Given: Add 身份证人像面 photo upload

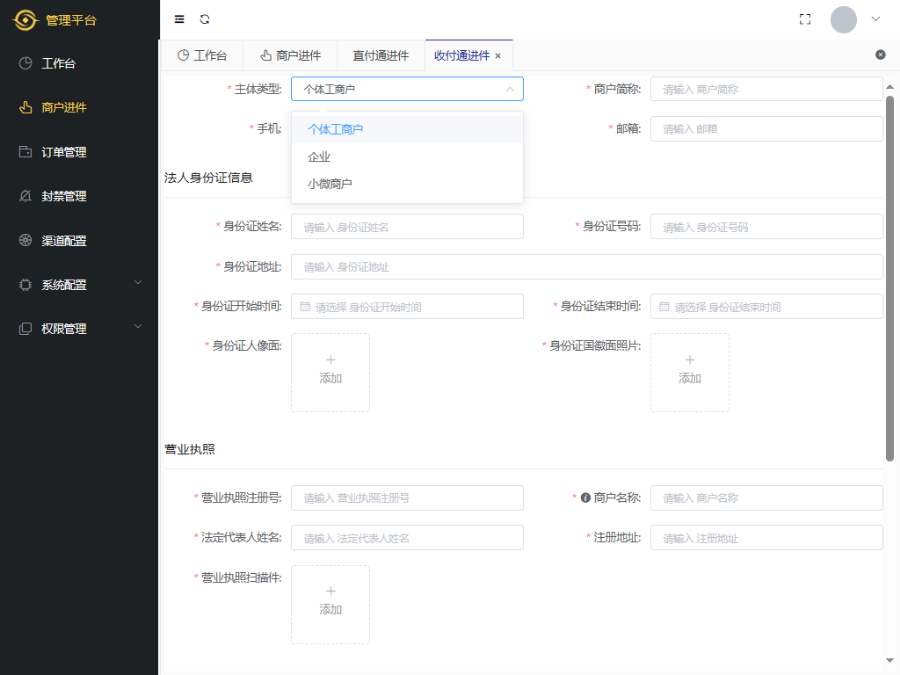Looking at the screenshot, I should [331, 373].
